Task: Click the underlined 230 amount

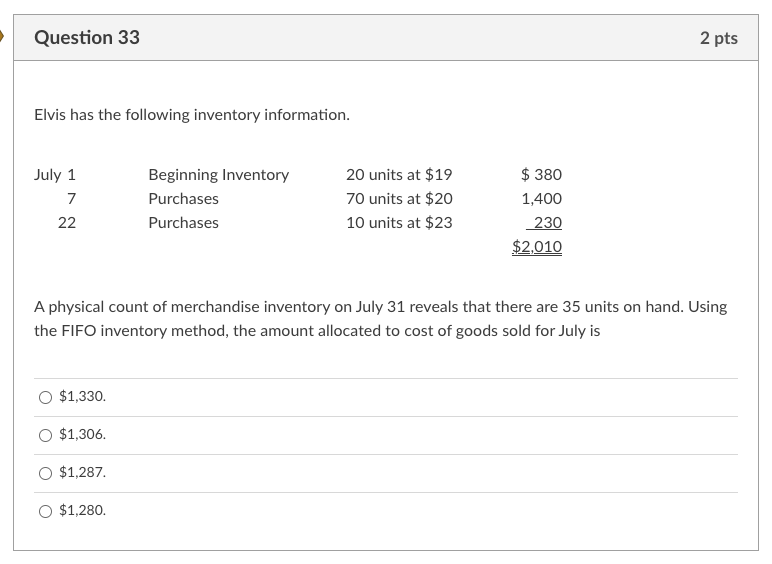Action: tap(545, 223)
